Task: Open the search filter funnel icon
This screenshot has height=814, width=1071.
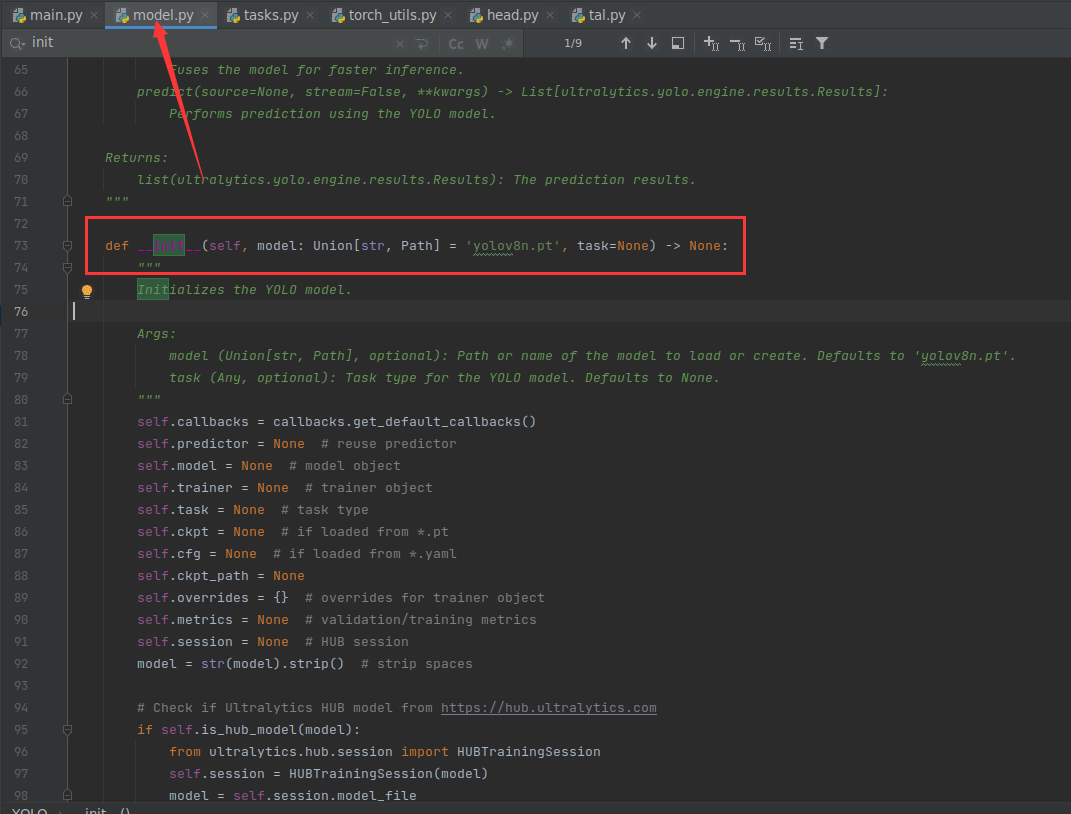Action: coord(822,43)
